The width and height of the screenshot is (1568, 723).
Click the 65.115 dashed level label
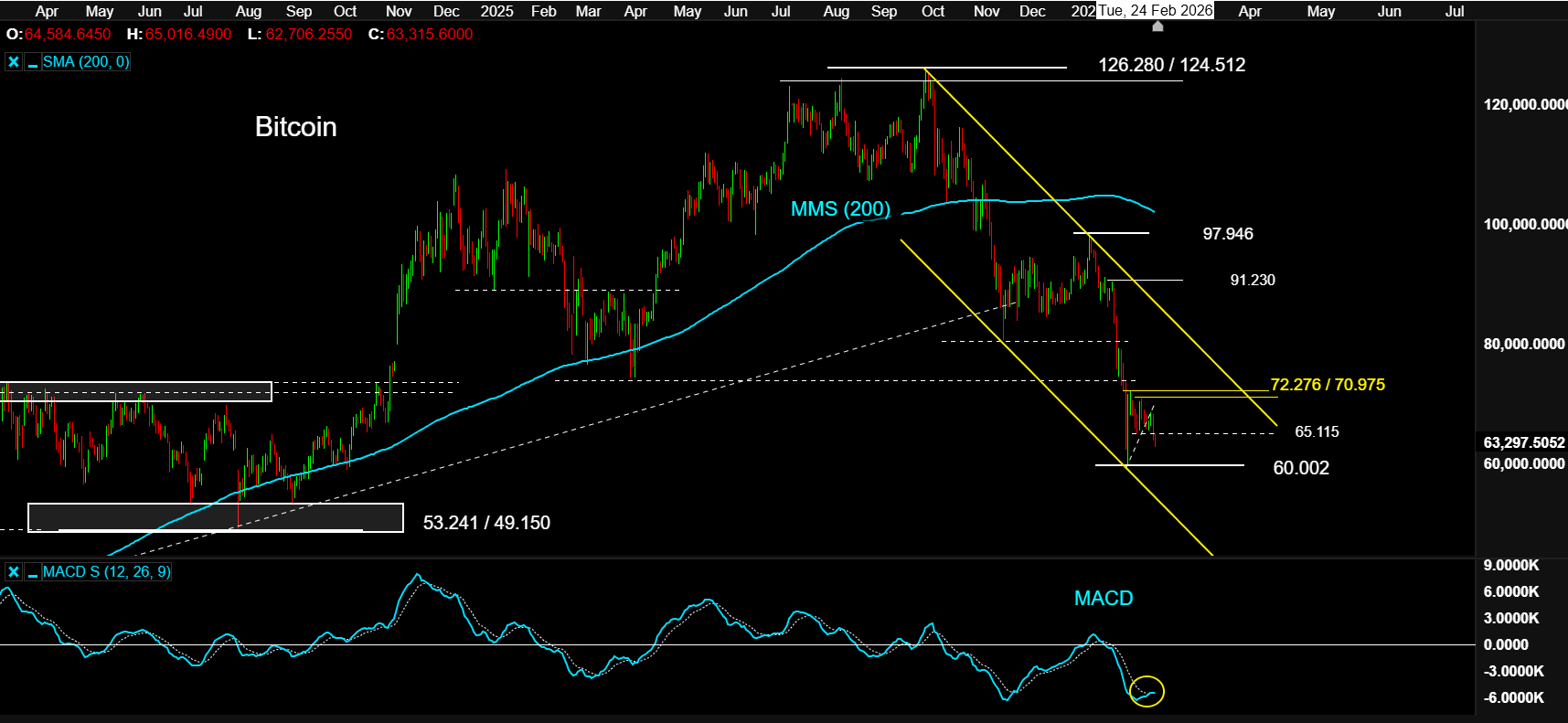(1317, 432)
